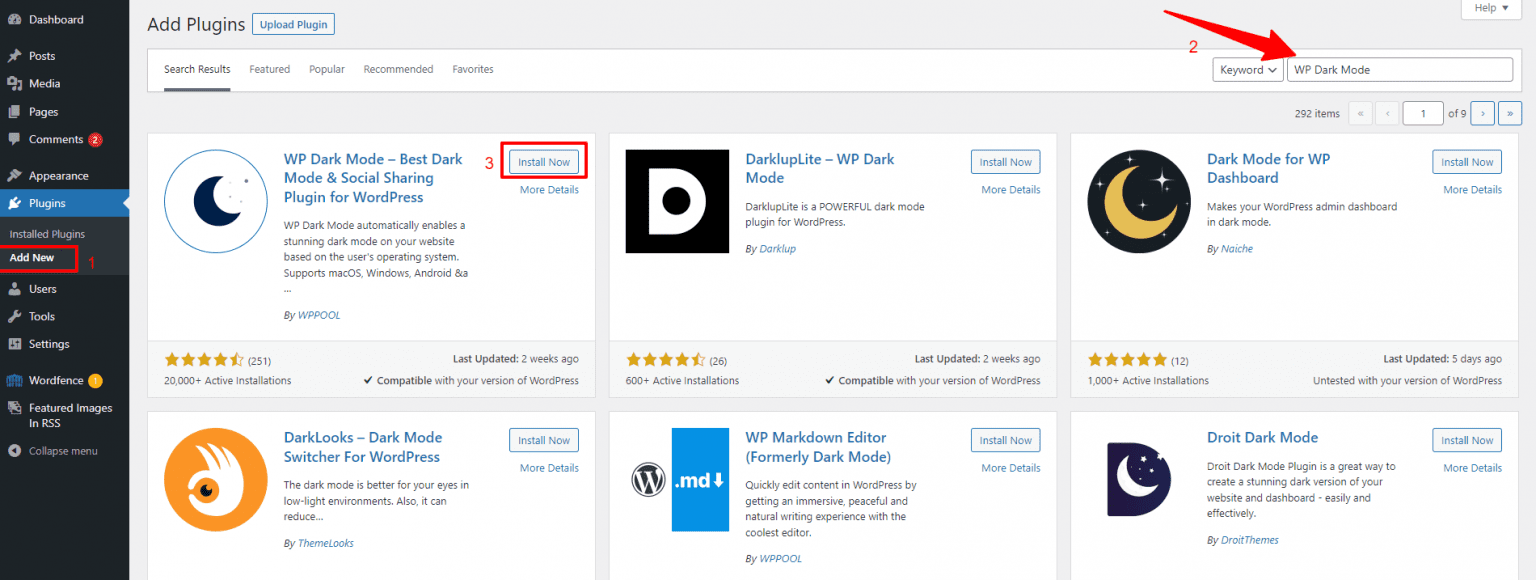Open Dashboard from the sidebar icon

(x=14, y=20)
